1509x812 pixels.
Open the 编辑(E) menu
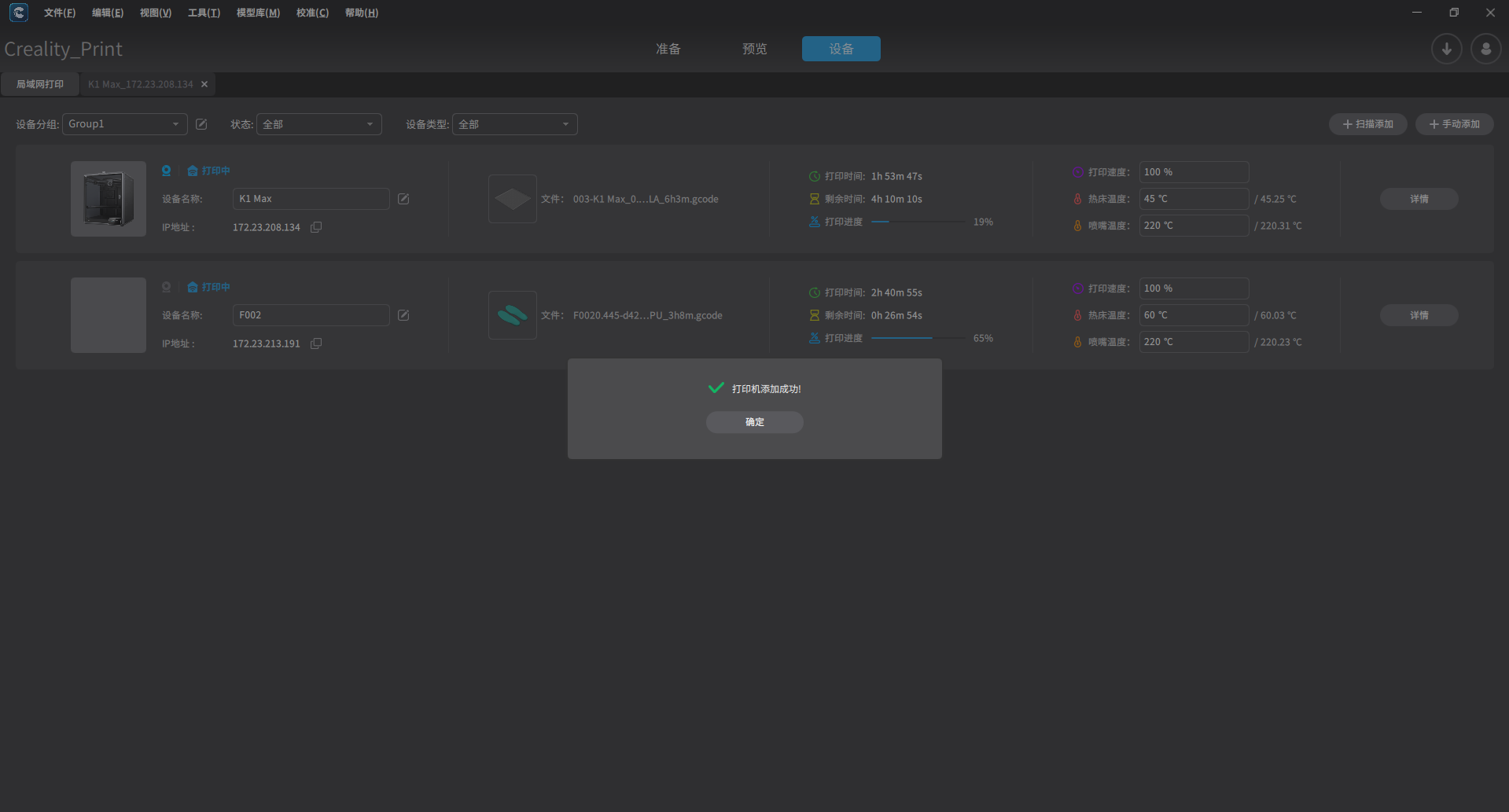pos(108,13)
